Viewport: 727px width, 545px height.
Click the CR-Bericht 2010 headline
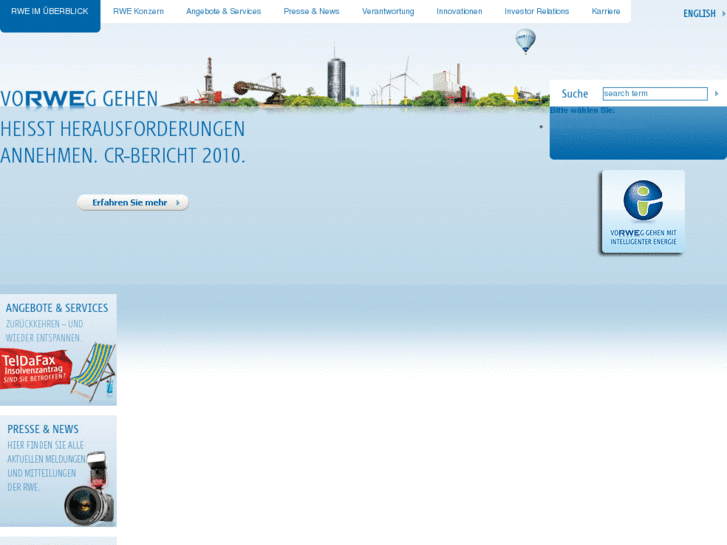click(122, 142)
